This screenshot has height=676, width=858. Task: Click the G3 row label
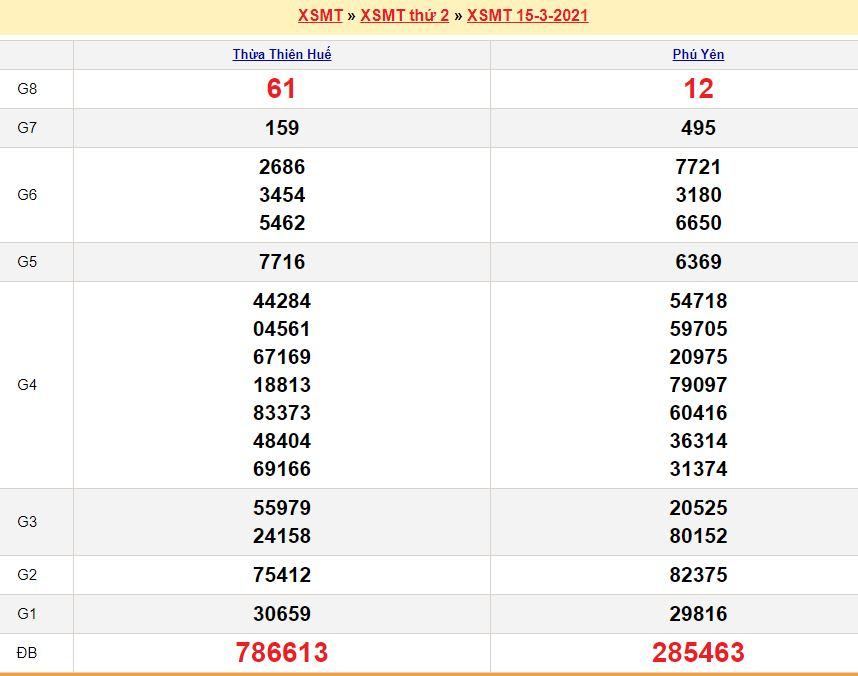click(27, 522)
